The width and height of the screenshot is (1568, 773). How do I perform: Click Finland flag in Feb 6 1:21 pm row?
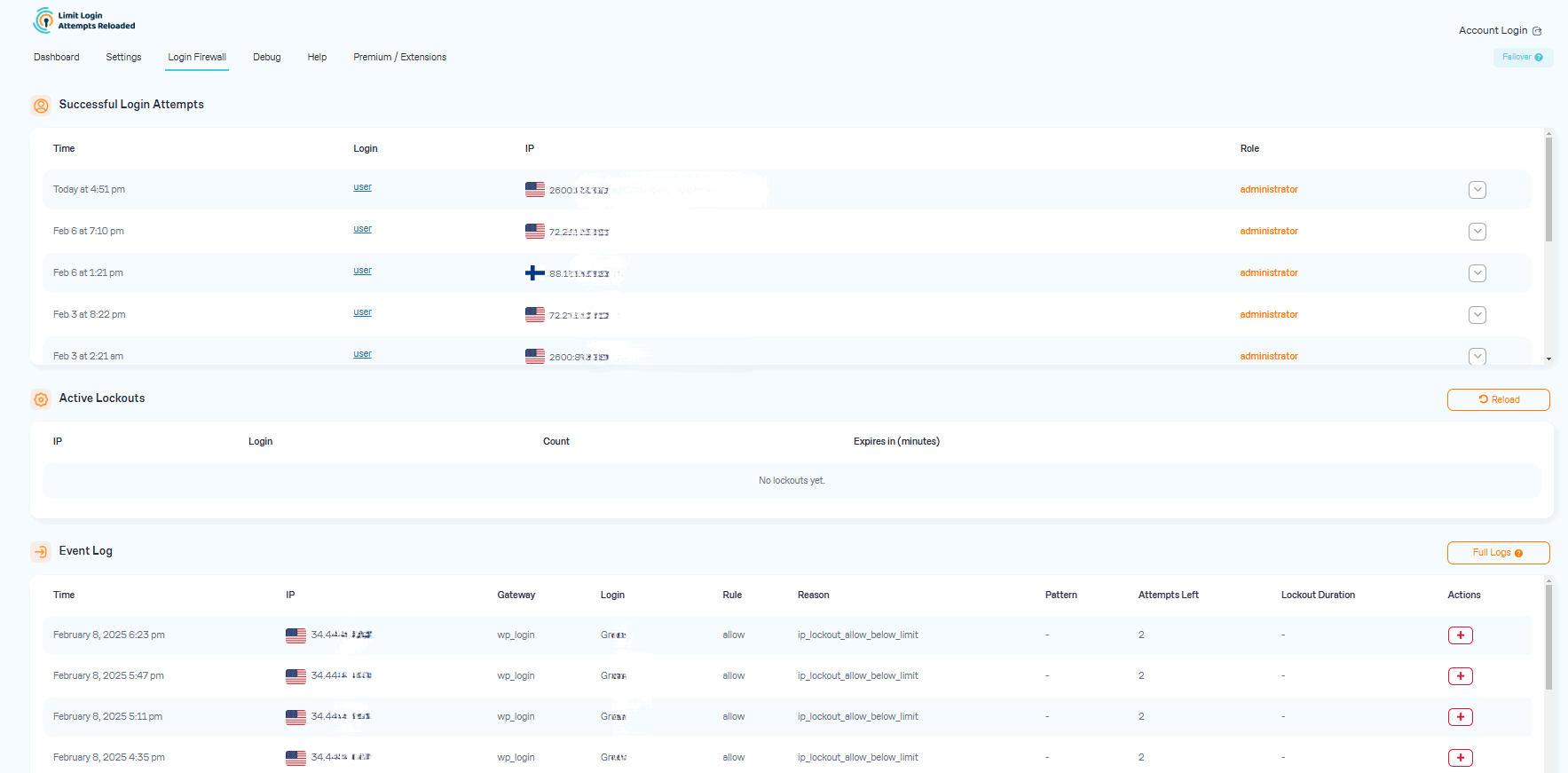click(535, 272)
